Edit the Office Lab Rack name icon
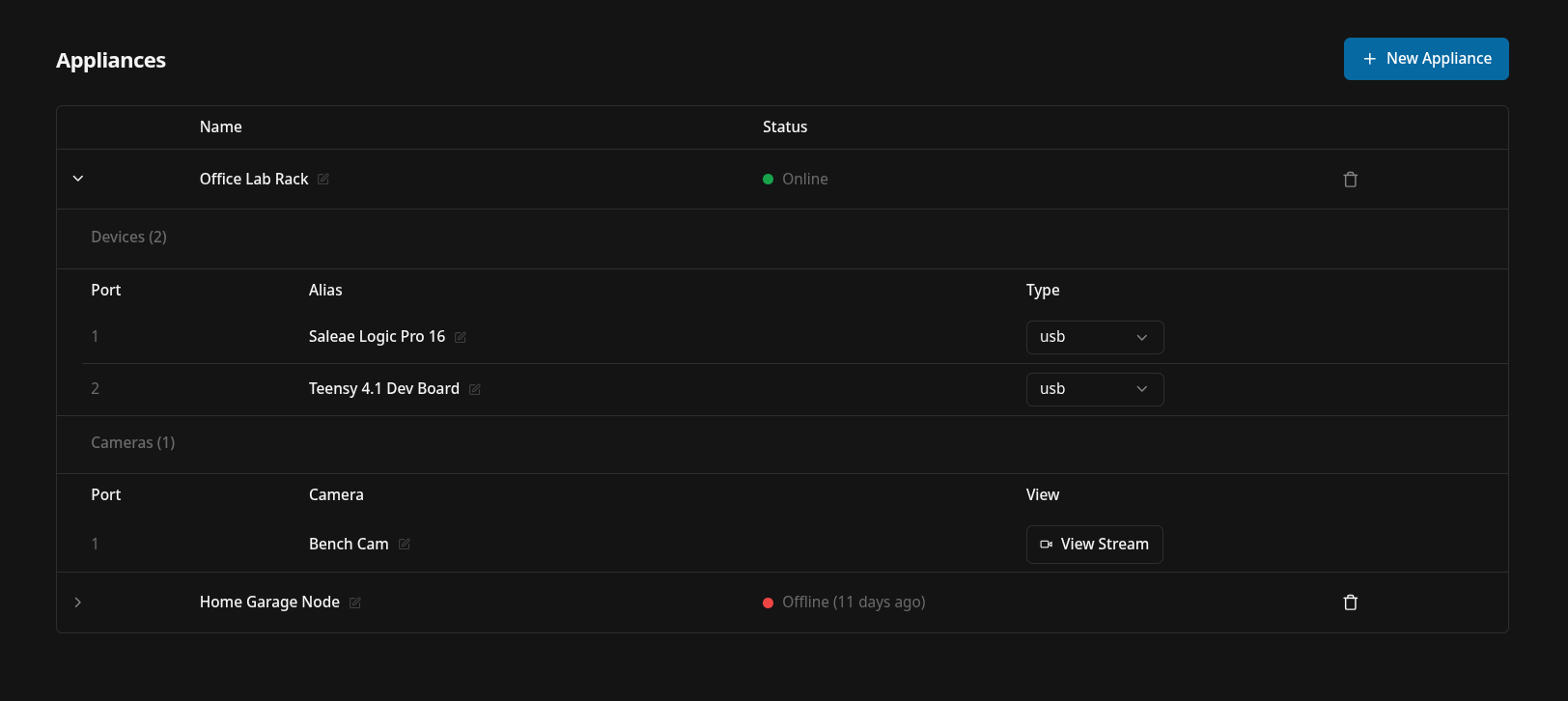The width and height of the screenshot is (1568, 701). tap(323, 179)
